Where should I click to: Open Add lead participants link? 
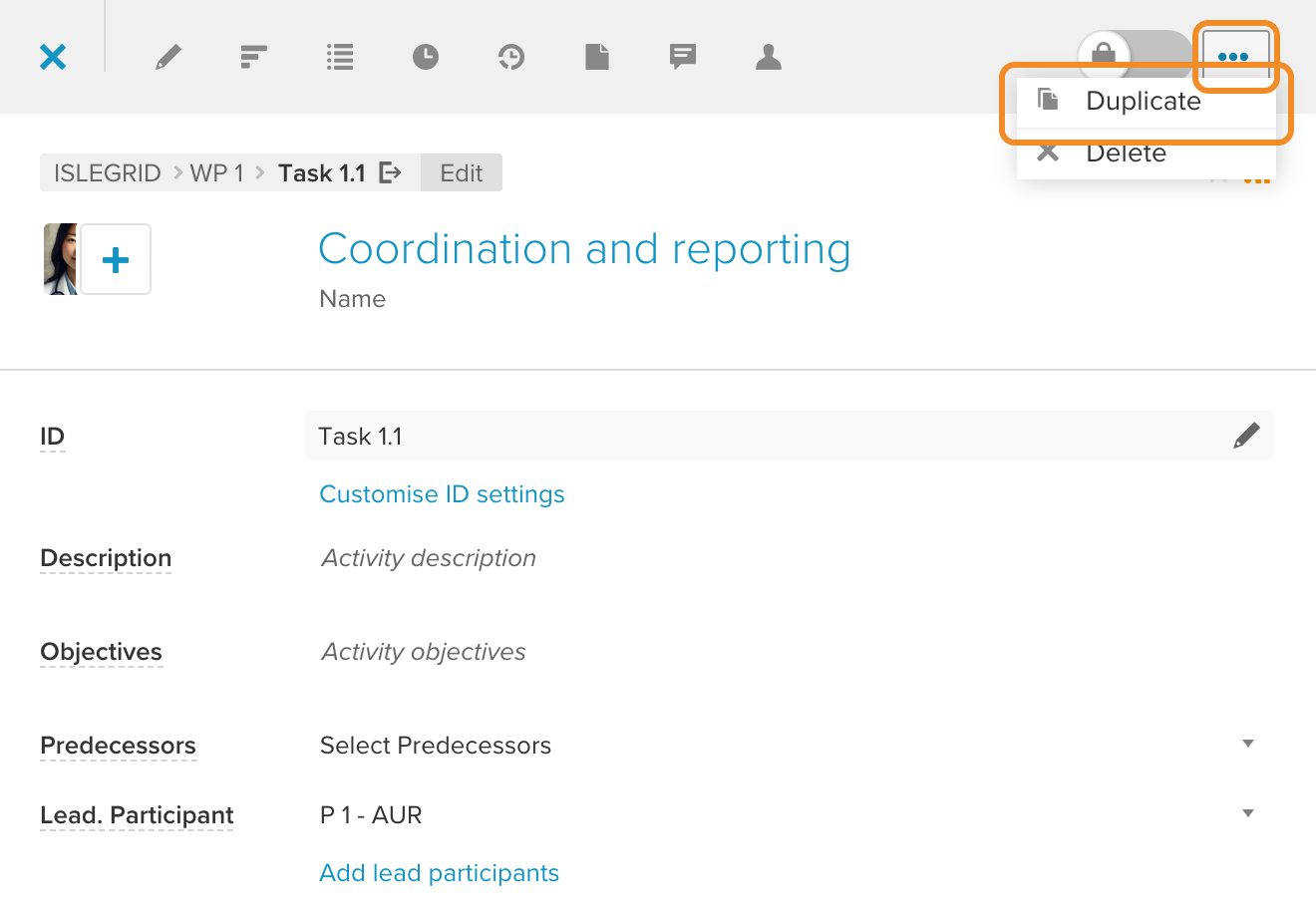click(x=439, y=873)
